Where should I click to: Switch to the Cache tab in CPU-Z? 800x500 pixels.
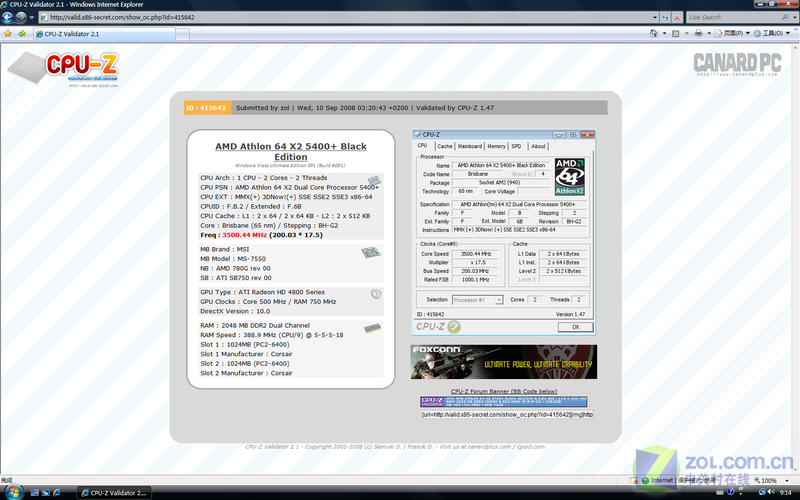click(444, 146)
